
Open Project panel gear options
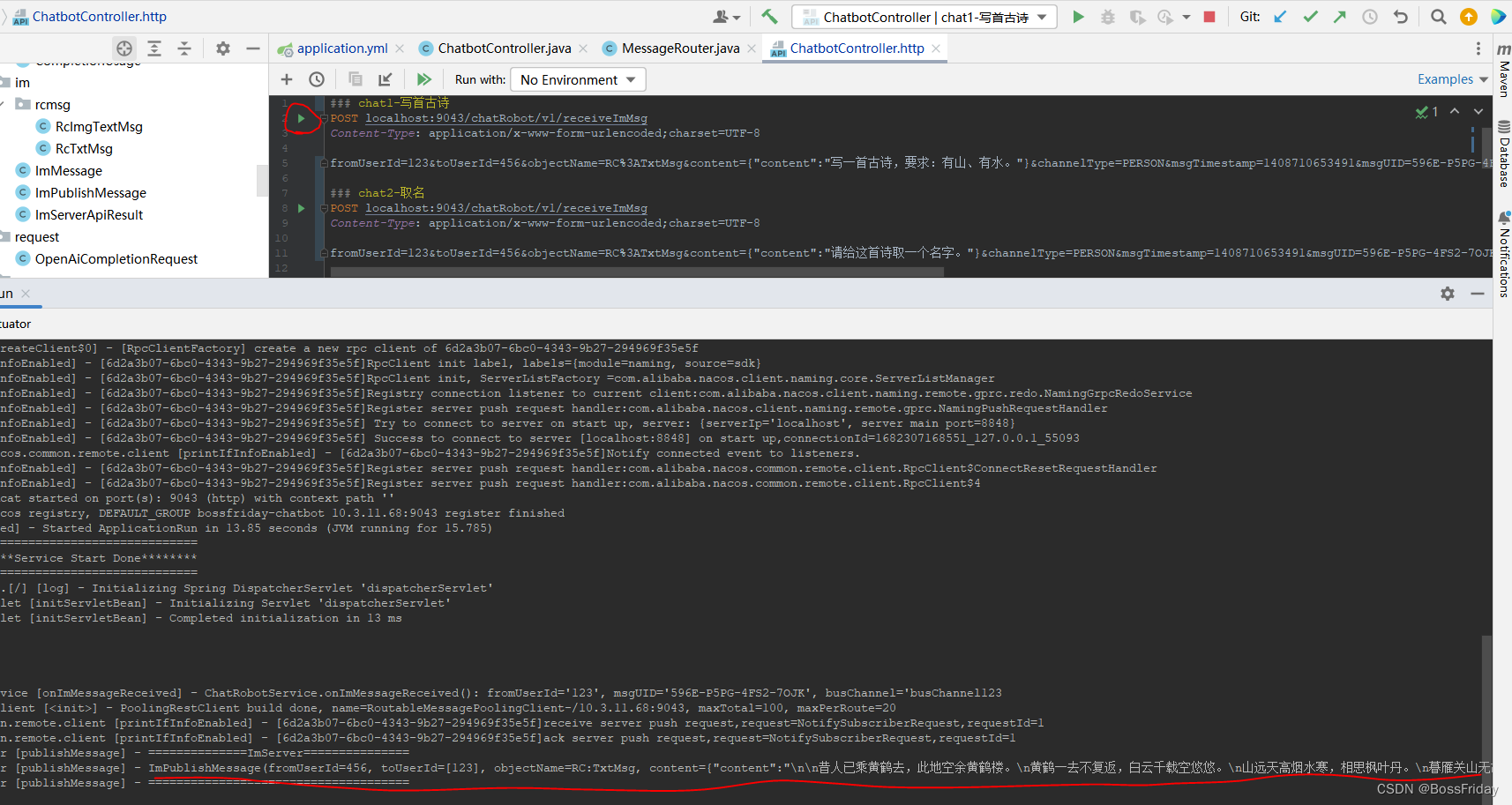[x=223, y=48]
